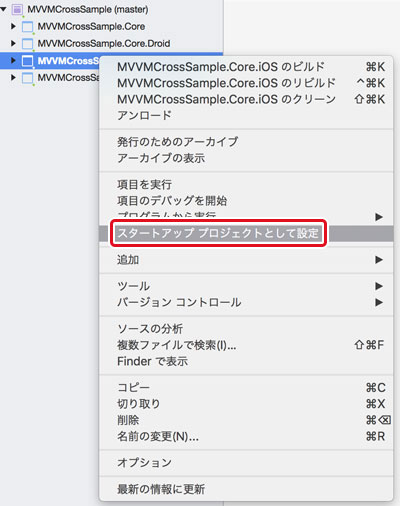
Task: Open the 追加 submenu
Action: tap(246, 259)
